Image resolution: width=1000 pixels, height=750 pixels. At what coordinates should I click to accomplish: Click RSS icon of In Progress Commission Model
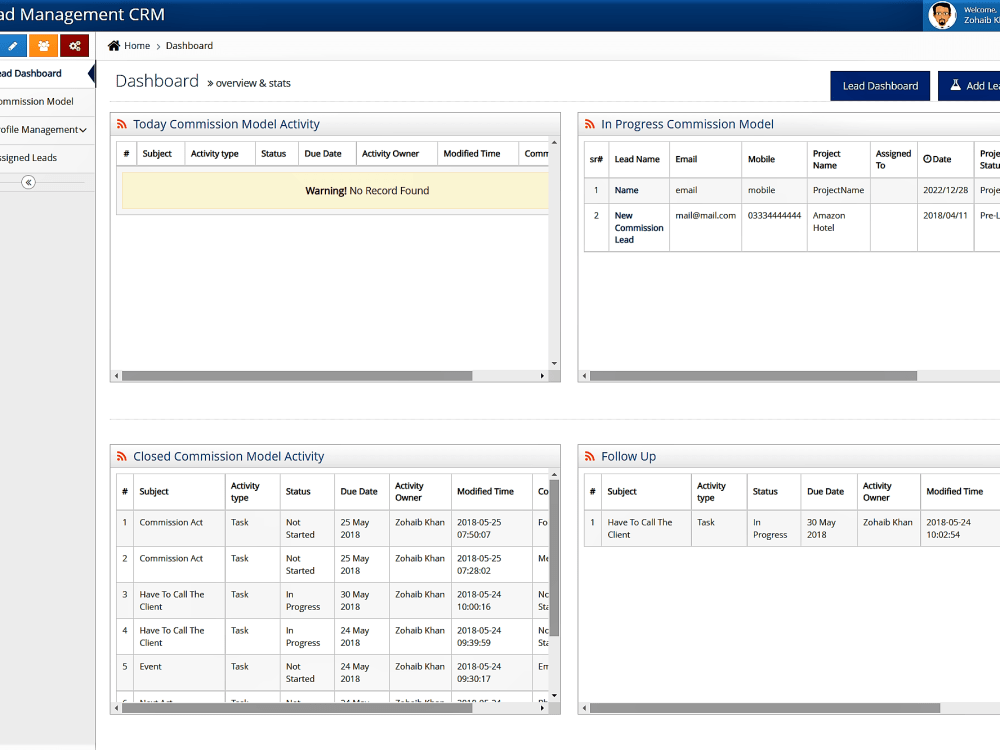pyautogui.click(x=590, y=124)
